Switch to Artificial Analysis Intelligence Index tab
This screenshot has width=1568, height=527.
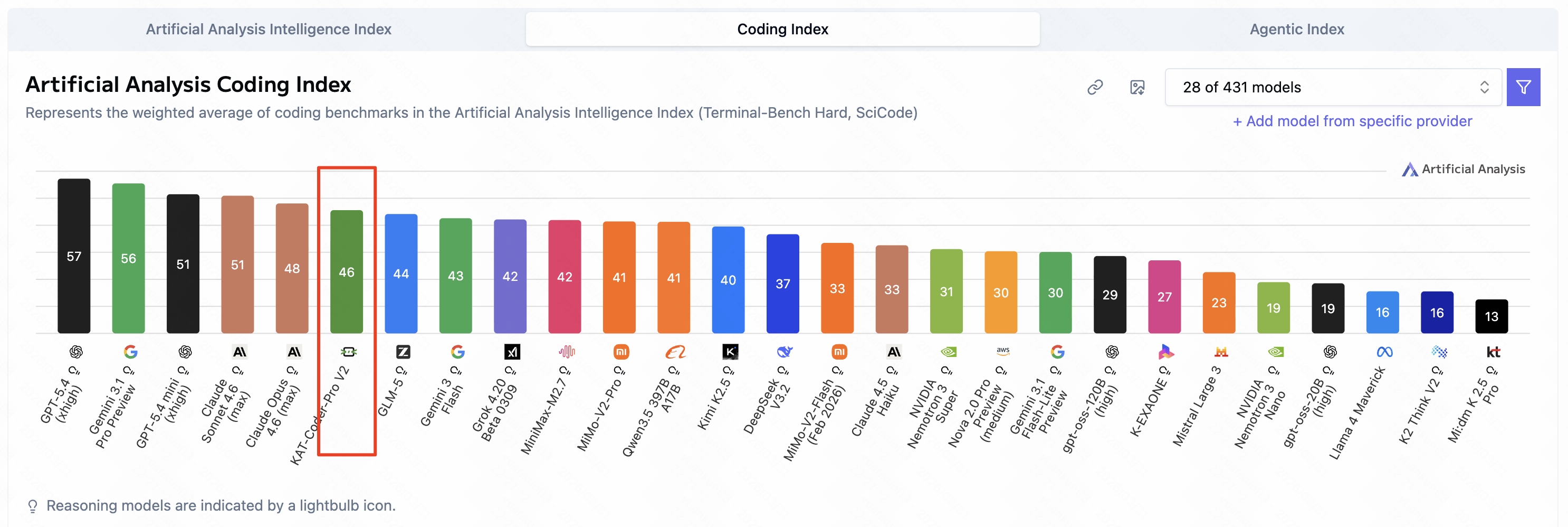coord(269,29)
